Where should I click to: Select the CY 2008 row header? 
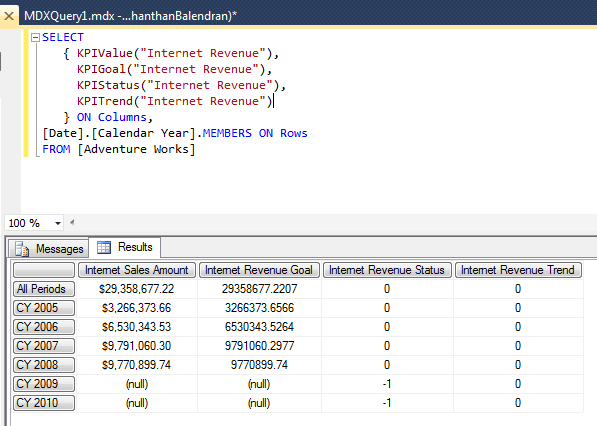tap(44, 365)
